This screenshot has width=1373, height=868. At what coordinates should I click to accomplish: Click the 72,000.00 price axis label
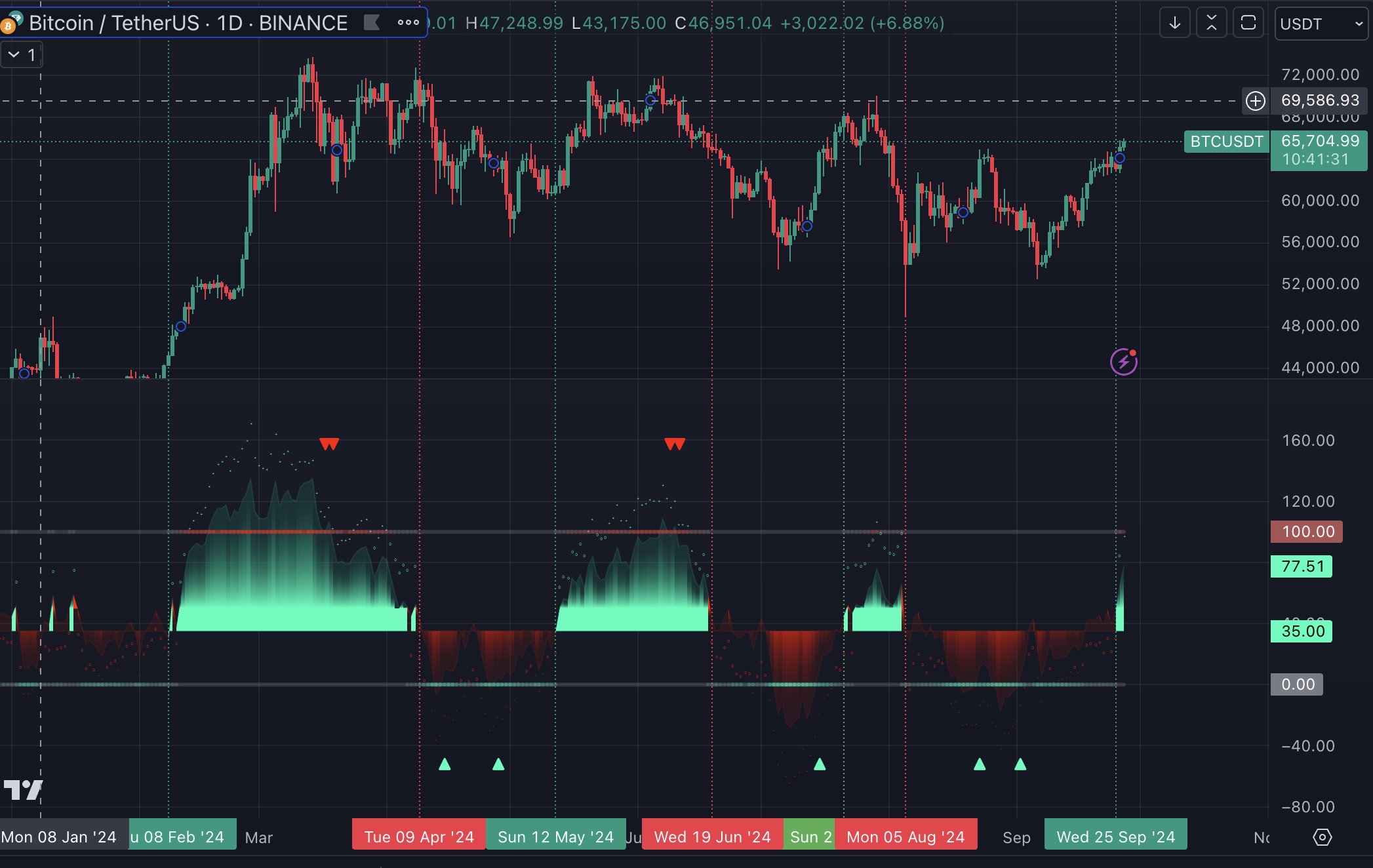[x=1320, y=75]
